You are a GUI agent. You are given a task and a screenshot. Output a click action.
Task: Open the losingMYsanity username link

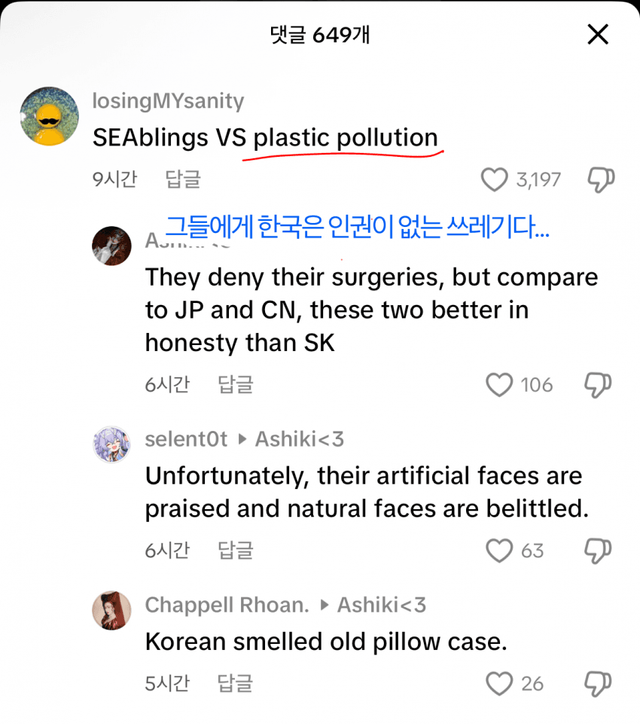point(167,102)
